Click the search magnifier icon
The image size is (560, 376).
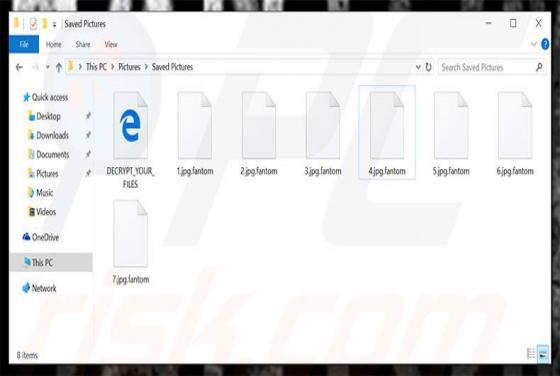pos(539,67)
